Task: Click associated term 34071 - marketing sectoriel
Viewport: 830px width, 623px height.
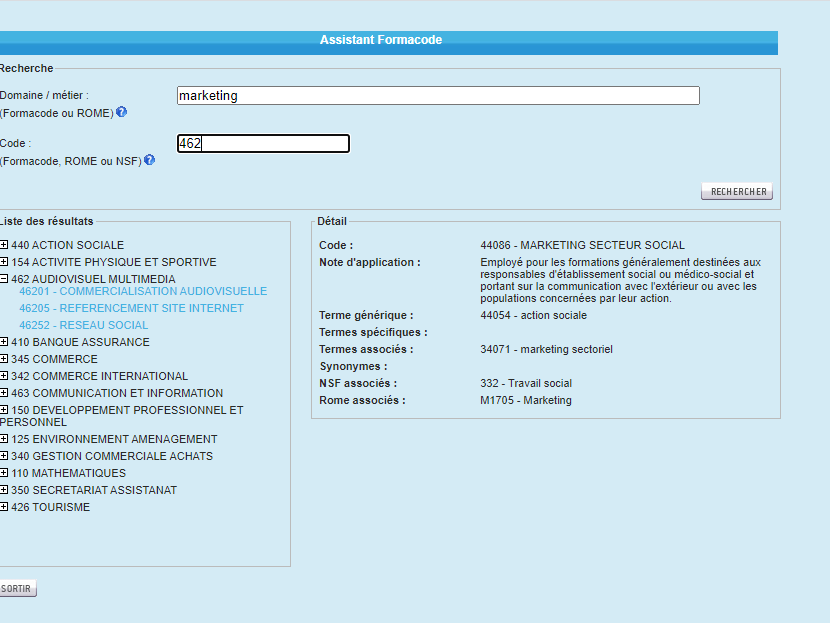Action: [x=546, y=349]
